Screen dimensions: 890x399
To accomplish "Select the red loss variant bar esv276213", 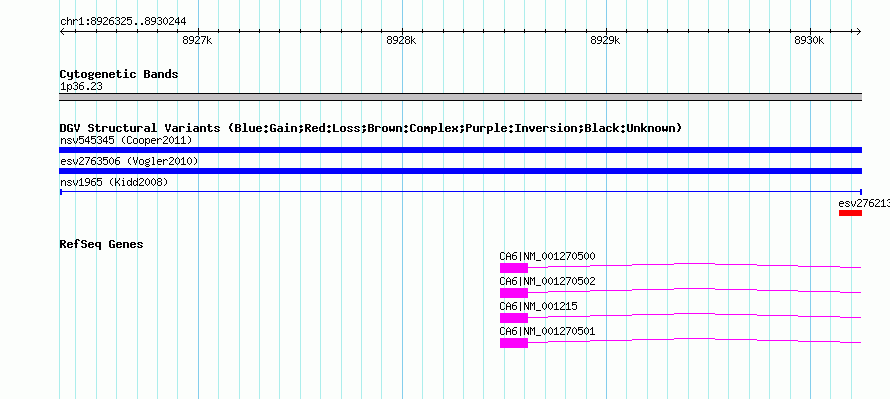I will pyautogui.click(x=850, y=213).
